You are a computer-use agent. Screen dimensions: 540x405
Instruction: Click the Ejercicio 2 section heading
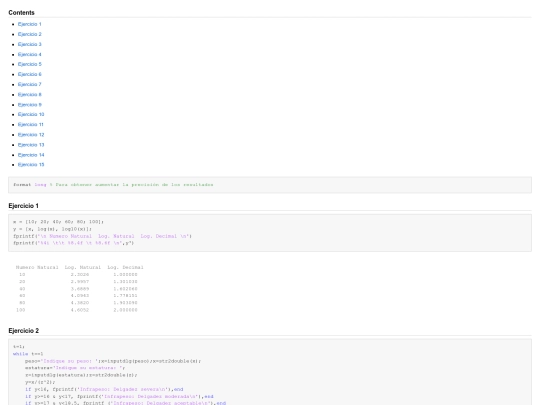click(x=23, y=331)
